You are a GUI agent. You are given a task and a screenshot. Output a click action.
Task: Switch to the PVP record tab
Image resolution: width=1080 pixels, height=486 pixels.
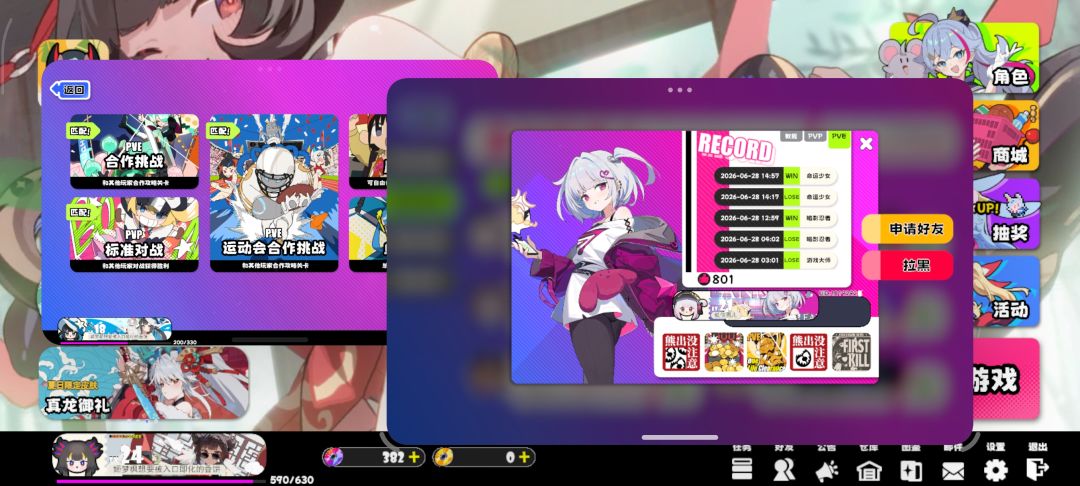point(815,136)
